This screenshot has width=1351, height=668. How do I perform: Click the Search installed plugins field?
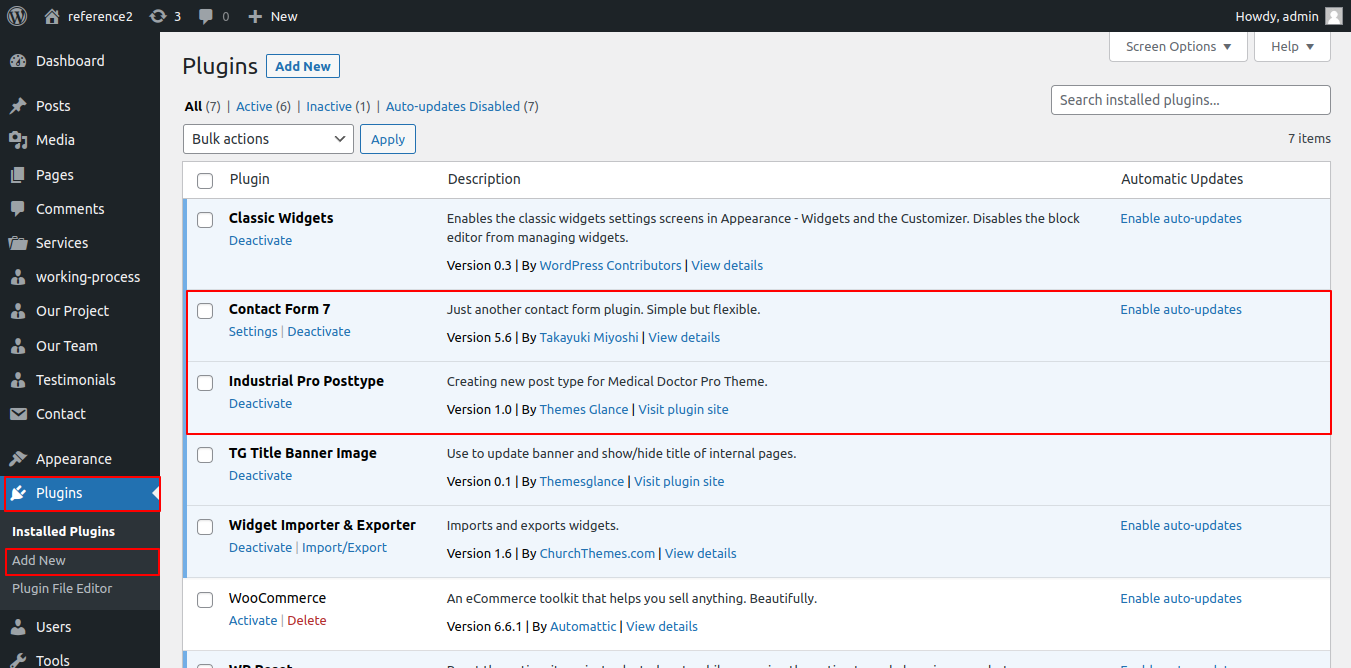[x=1190, y=100]
